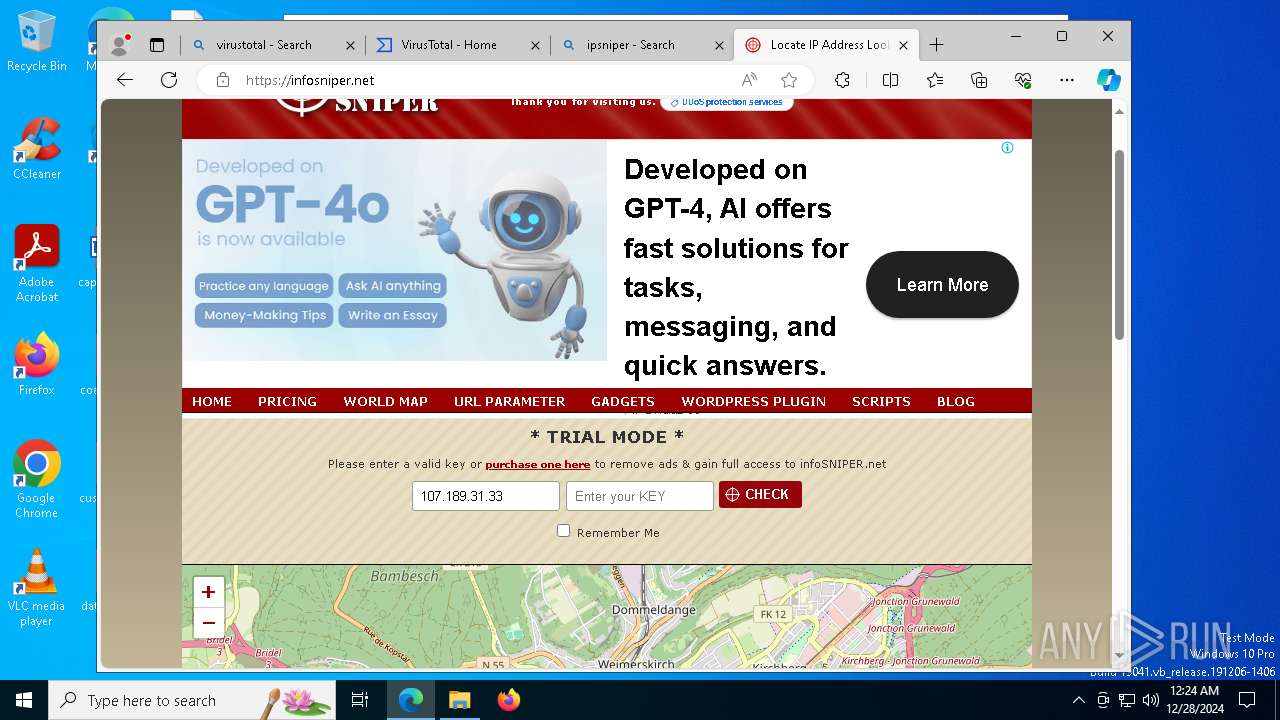Open the Recycle Bin desktop icon
Viewport: 1280px width, 720px height.
pos(37,42)
